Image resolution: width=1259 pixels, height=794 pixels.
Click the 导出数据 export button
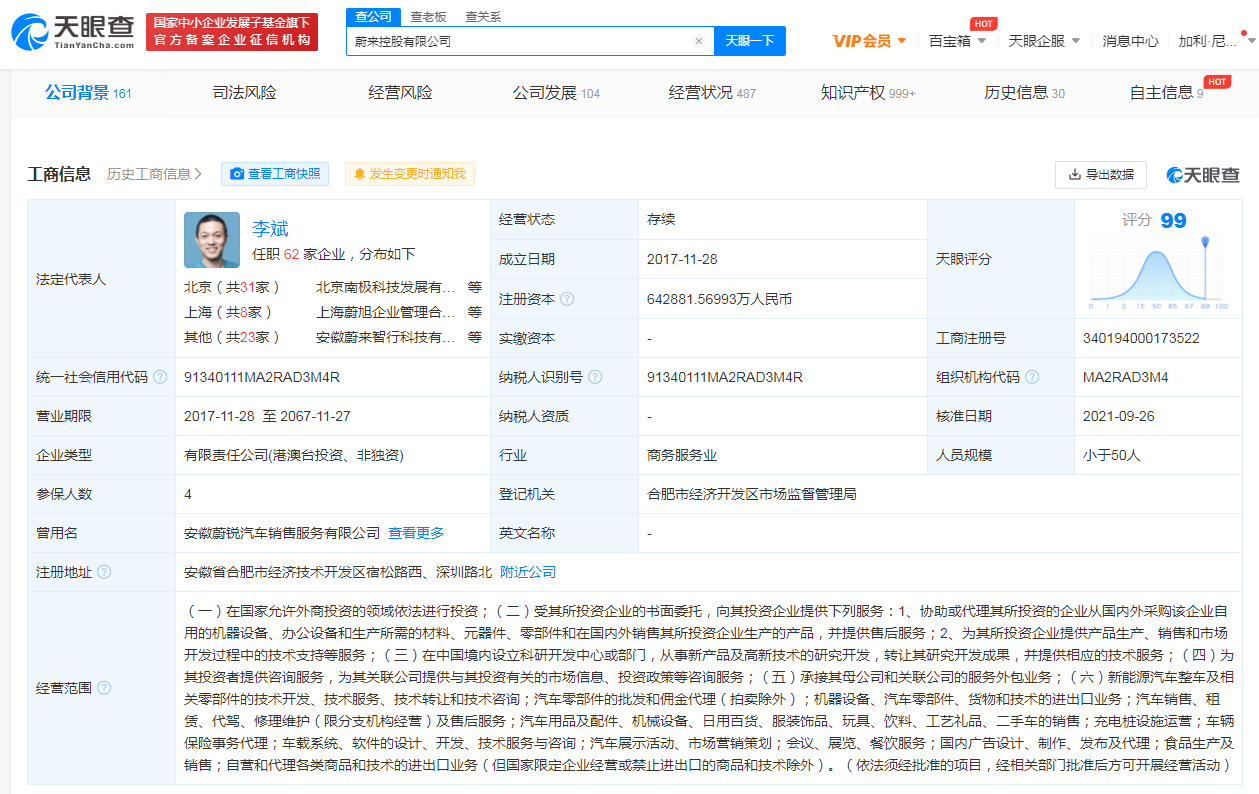pos(1100,174)
